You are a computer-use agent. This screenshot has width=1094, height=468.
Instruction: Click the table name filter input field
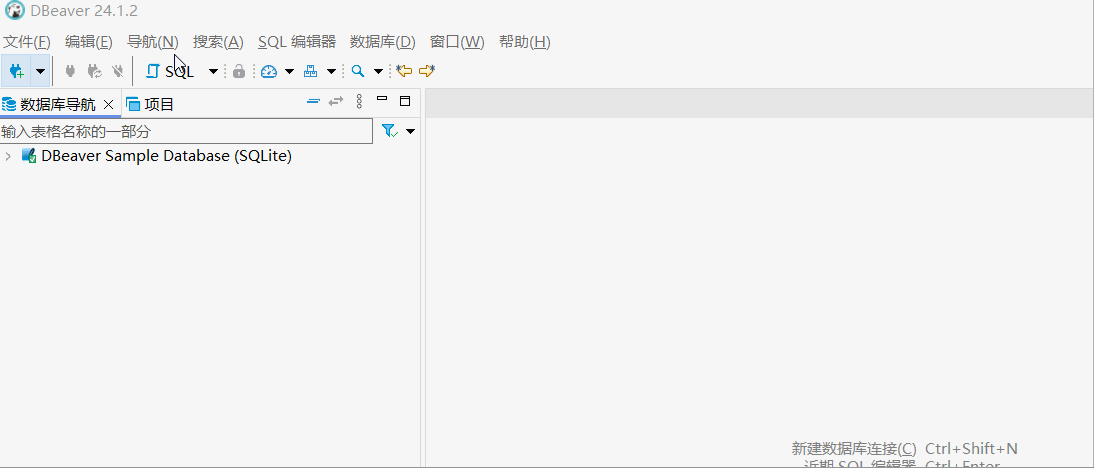click(x=186, y=131)
